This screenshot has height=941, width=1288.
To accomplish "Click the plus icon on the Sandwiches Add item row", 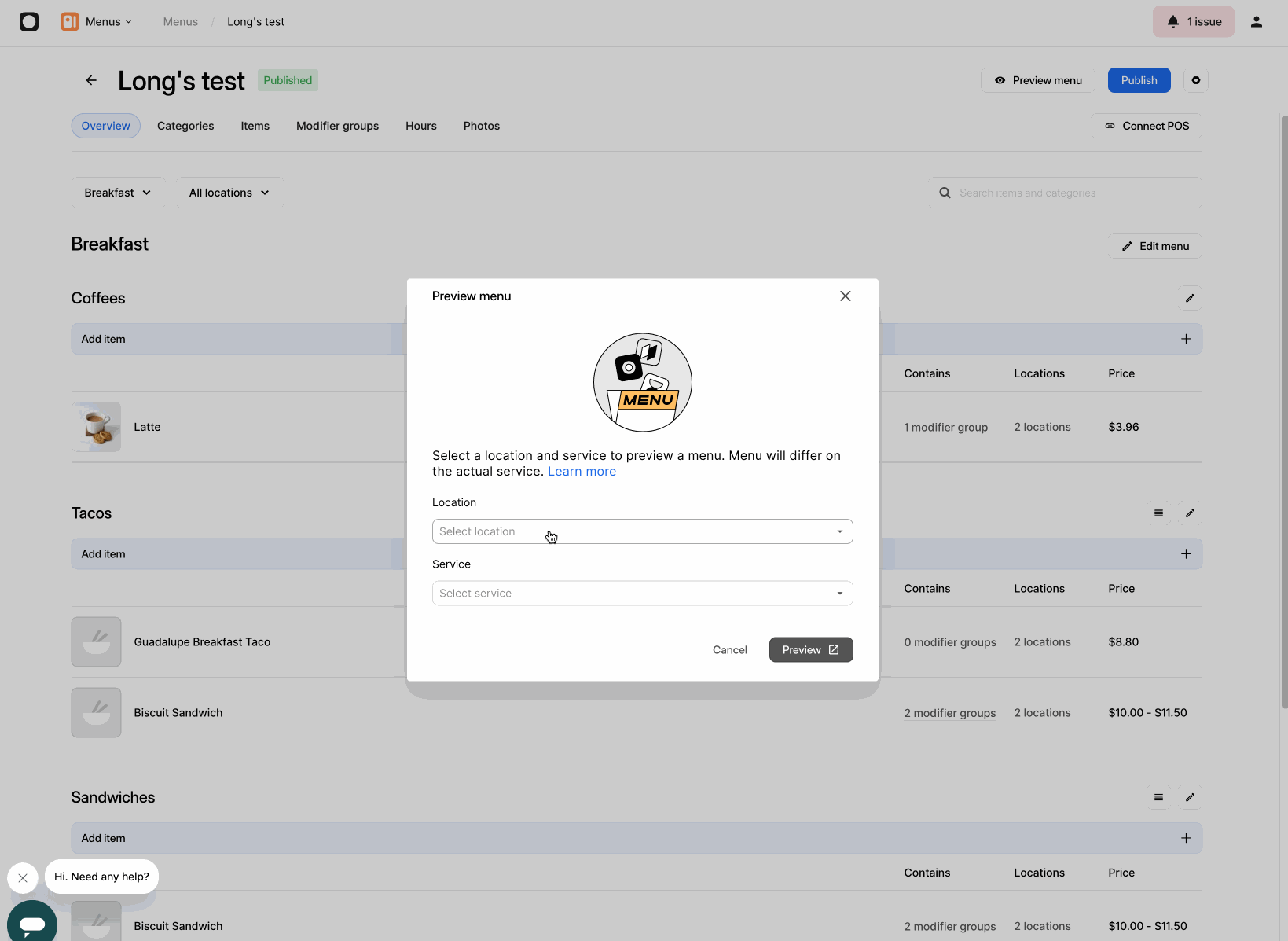I will [1187, 838].
